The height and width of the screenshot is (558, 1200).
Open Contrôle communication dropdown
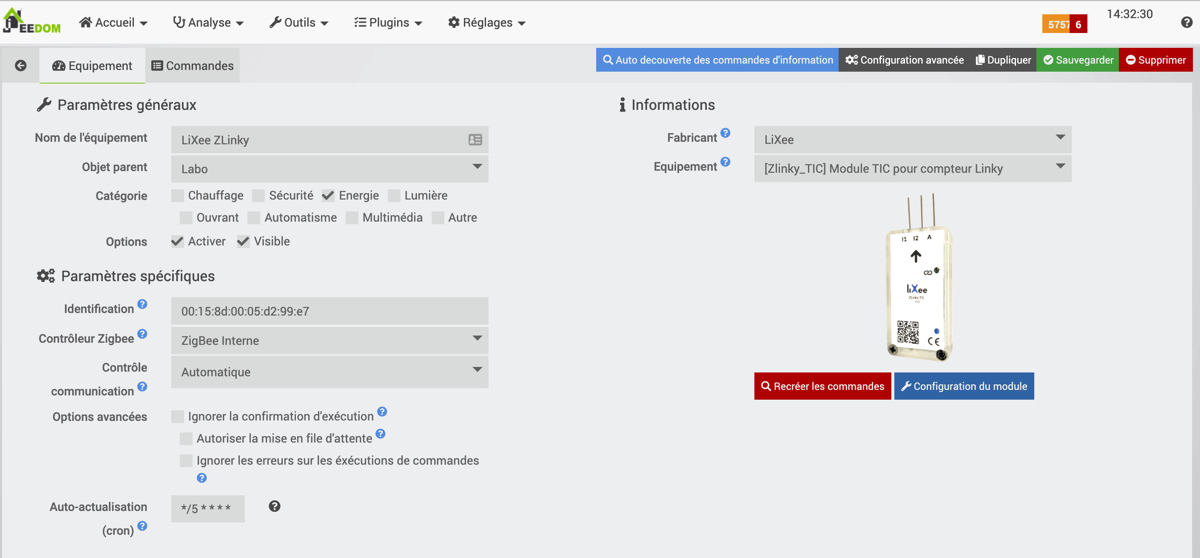(x=329, y=372)
